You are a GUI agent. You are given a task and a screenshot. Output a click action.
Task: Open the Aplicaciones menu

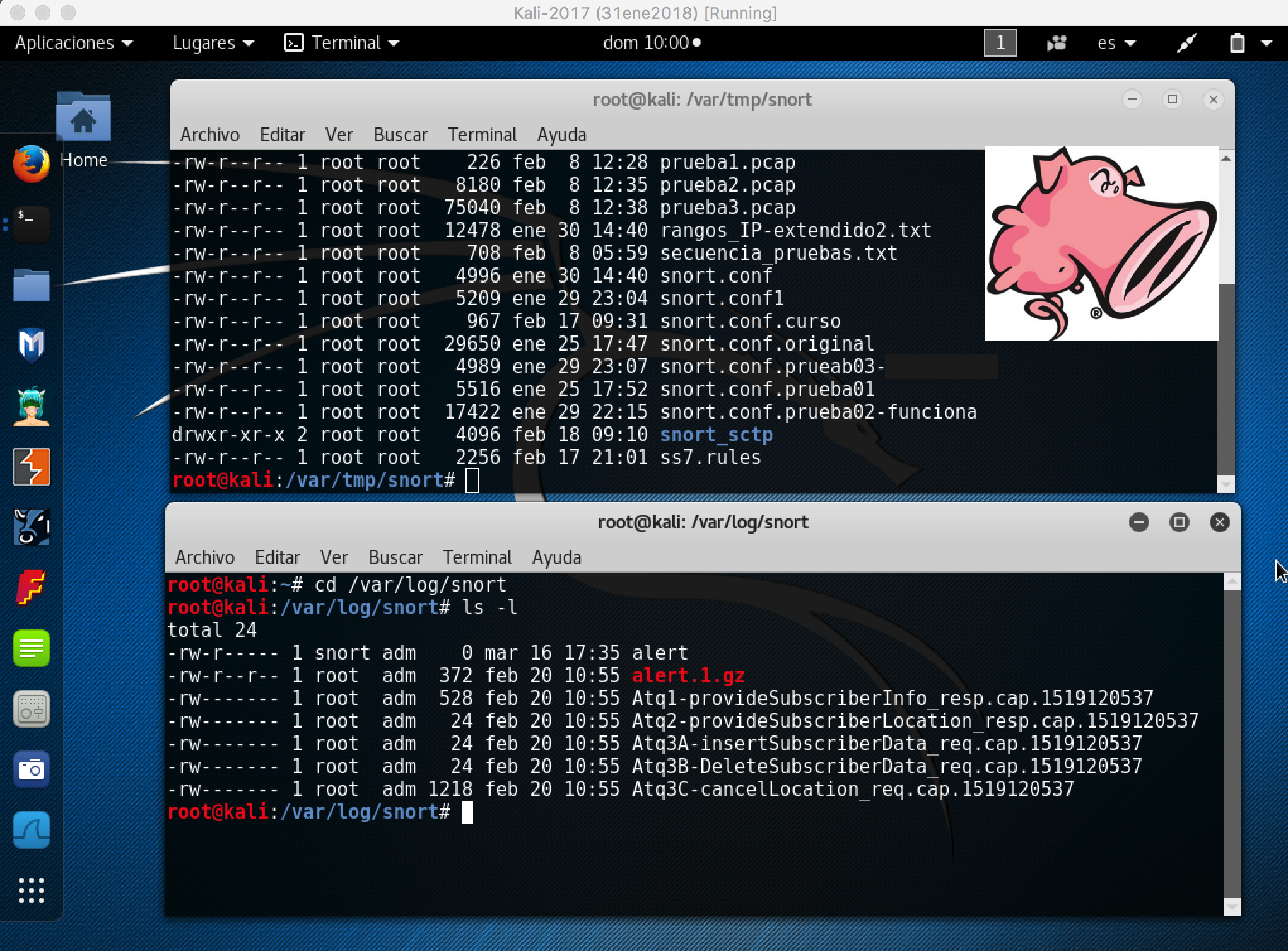pyautogui.click(x=74, y=43)
